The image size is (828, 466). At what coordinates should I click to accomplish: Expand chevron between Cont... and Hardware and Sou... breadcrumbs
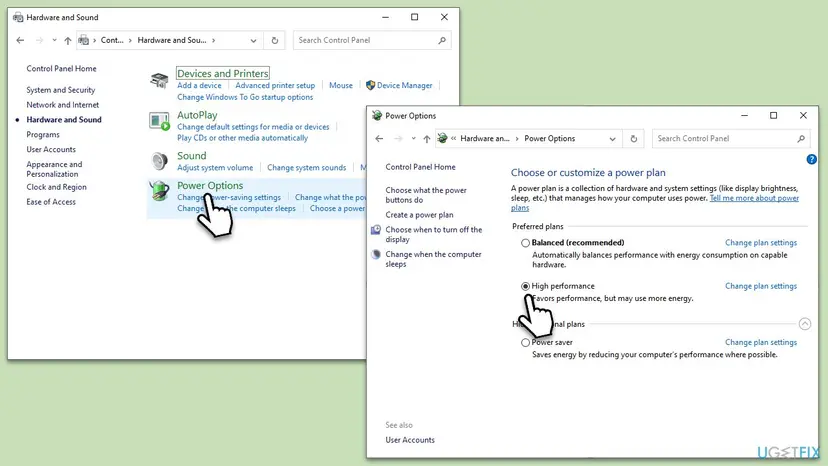(130, 40)
